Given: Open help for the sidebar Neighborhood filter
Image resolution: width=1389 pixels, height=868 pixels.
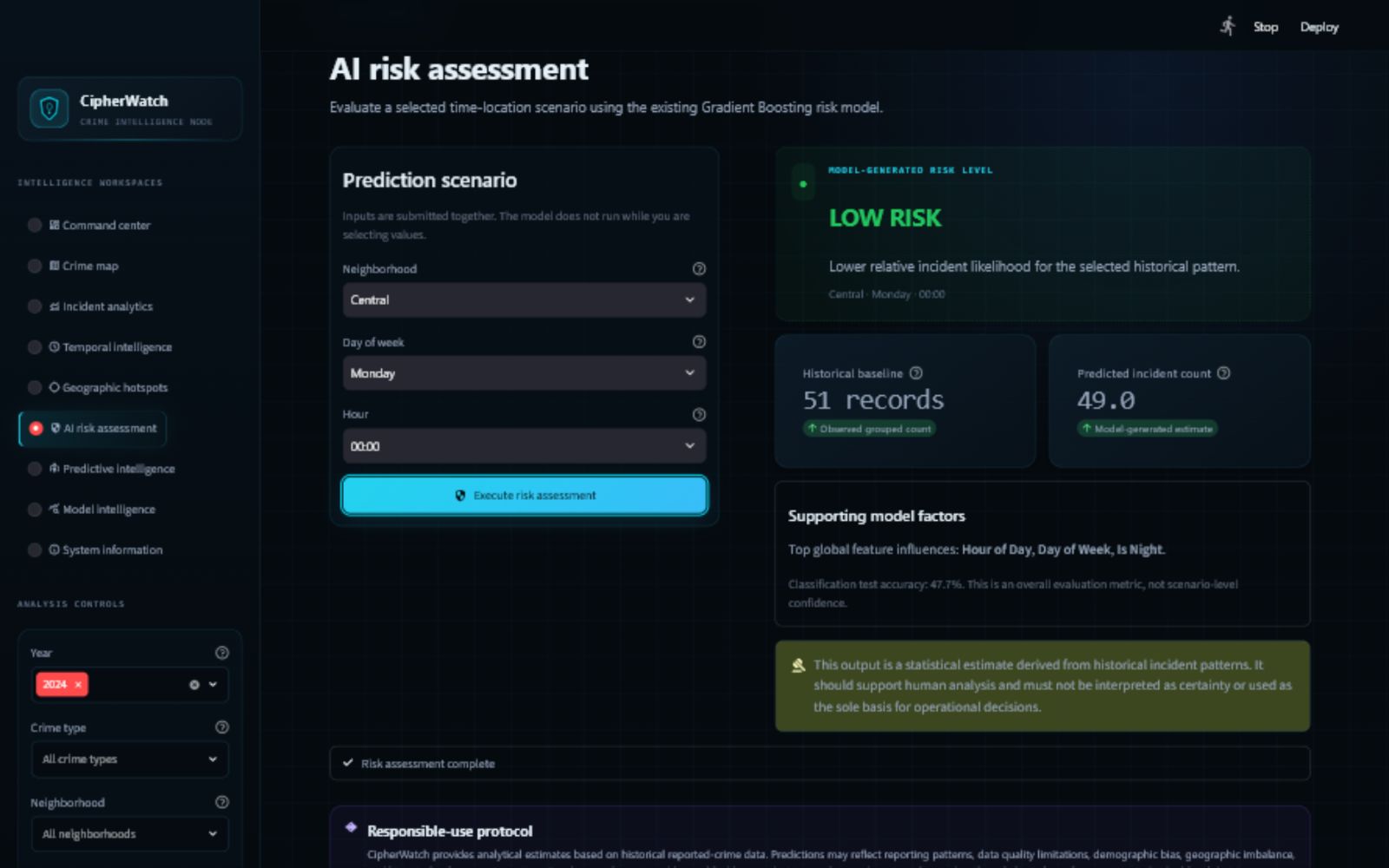Looking at the screenshot, I should coord(221,802).
